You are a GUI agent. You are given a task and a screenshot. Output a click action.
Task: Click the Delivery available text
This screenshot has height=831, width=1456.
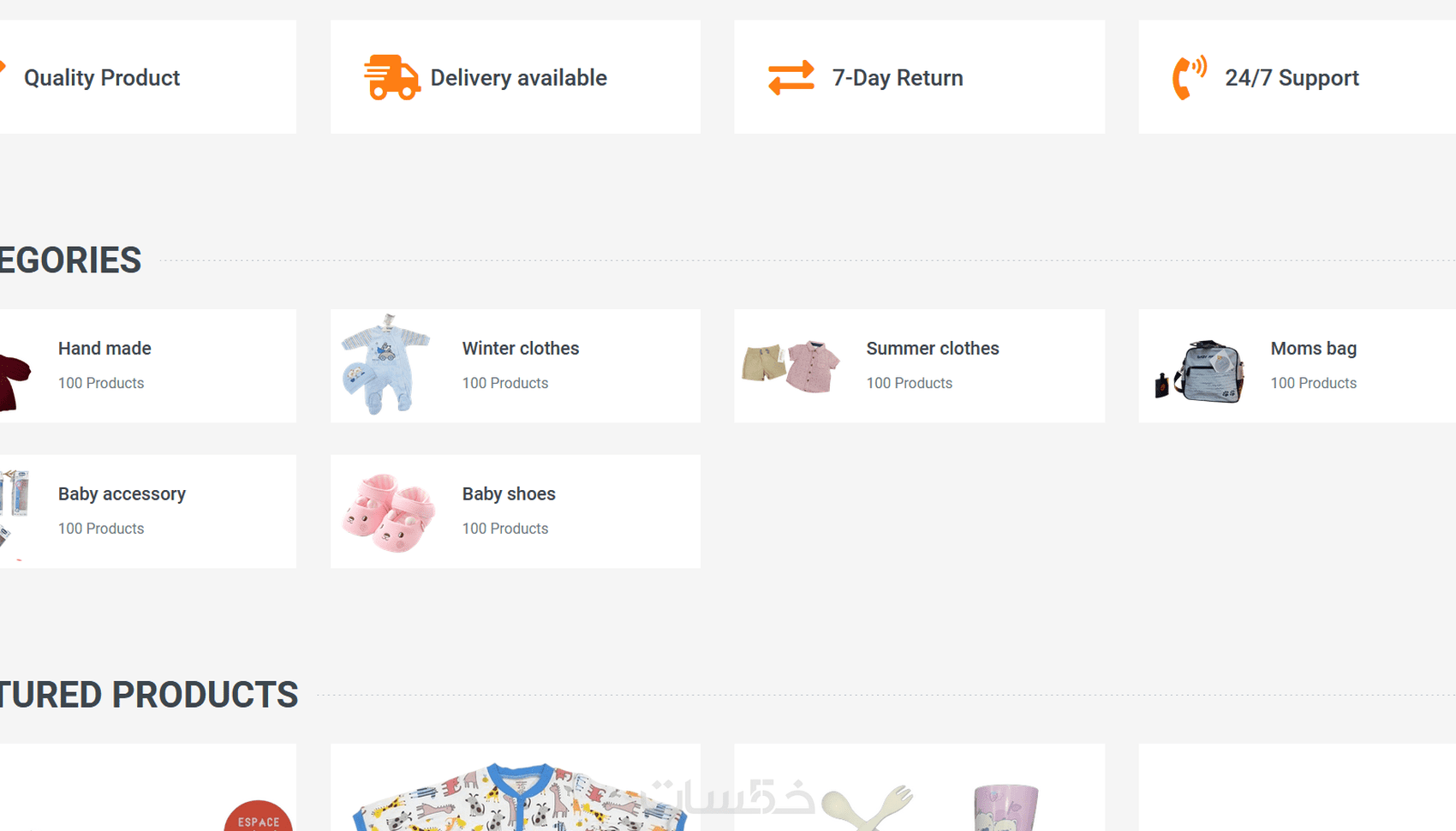click(x=518, y=78)
